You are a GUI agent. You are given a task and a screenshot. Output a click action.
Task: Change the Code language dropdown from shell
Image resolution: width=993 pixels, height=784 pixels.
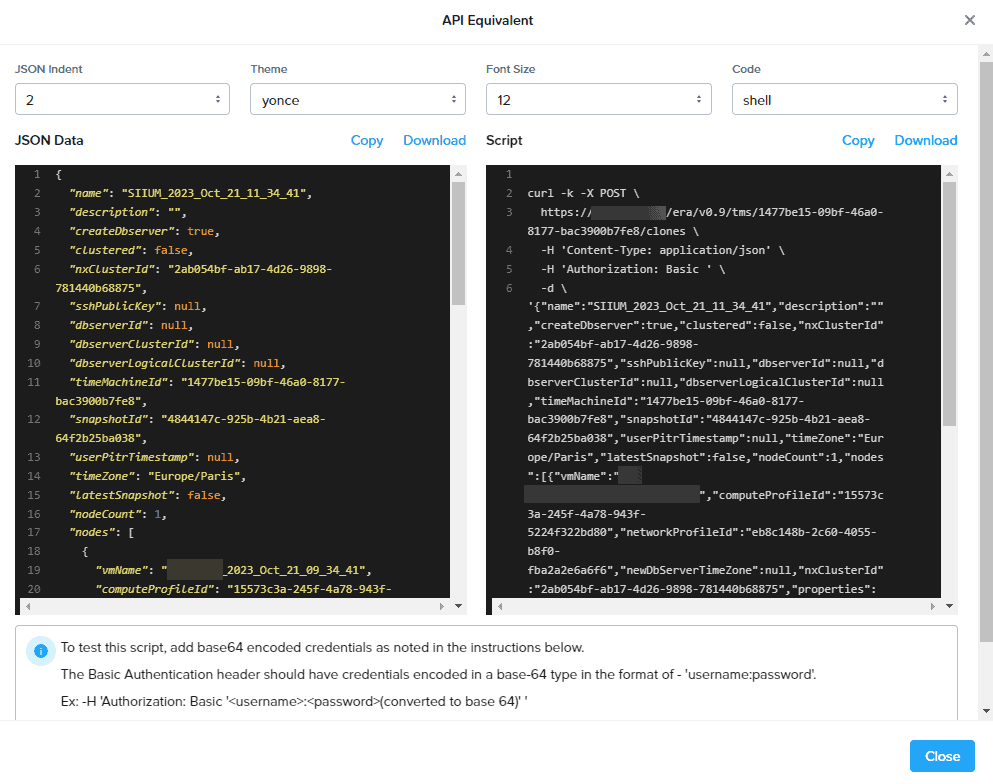[844, 100]
